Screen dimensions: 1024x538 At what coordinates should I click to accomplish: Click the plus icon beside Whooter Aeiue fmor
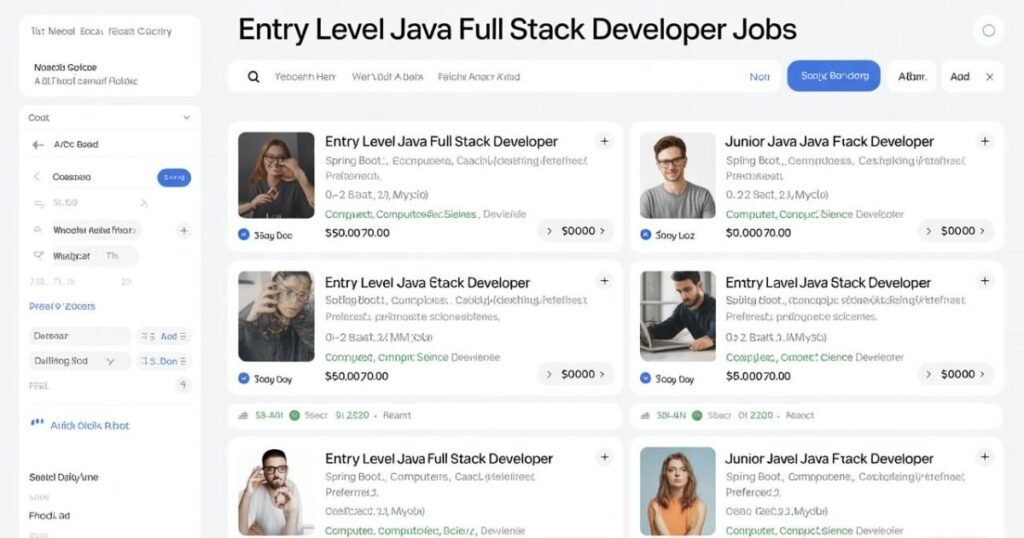coord(184,230)
